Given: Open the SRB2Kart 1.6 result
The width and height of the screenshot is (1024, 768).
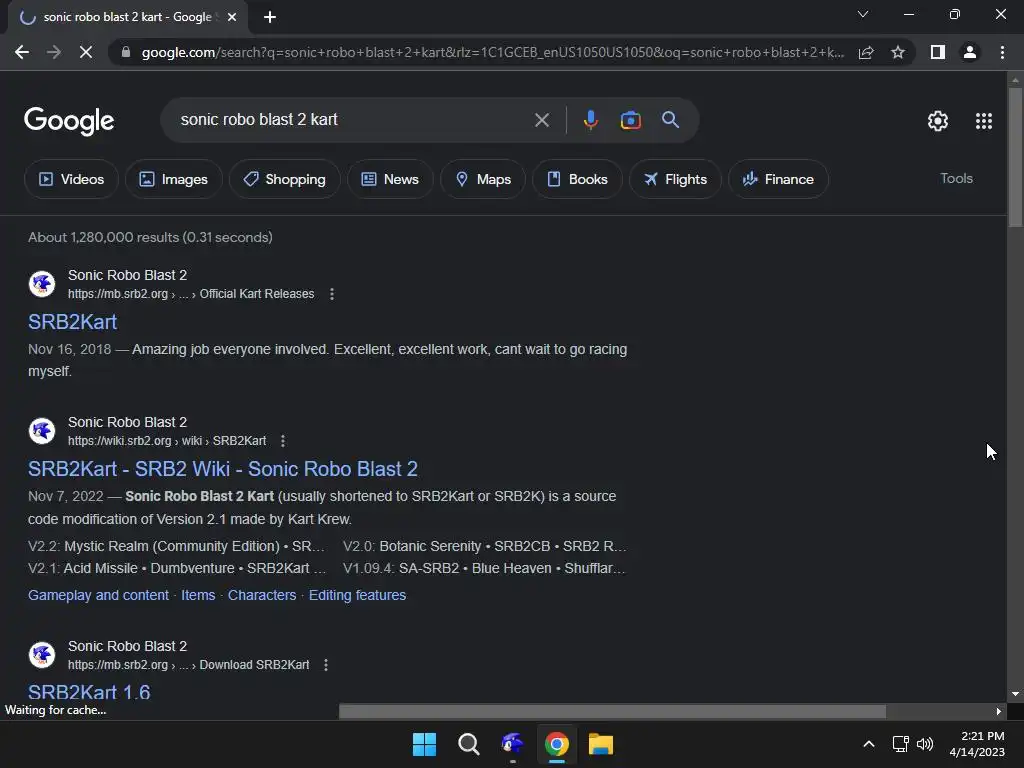Looking at the screenshot, I should [89, 692].
